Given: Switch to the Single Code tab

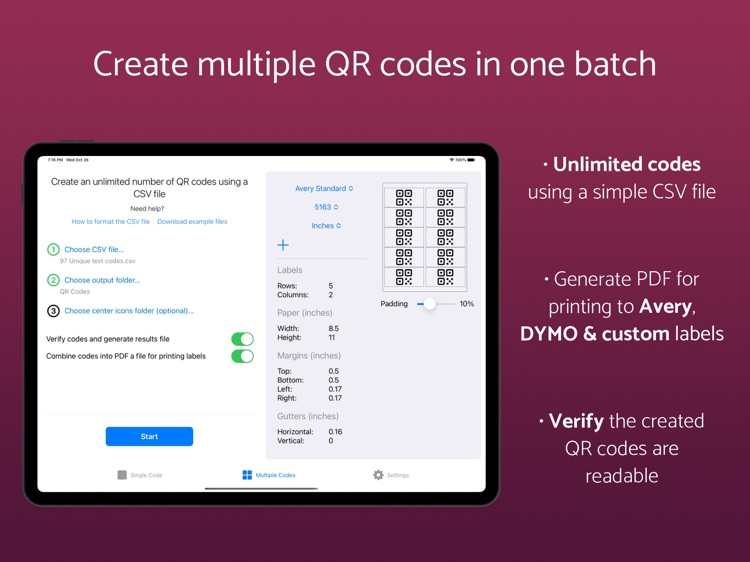Looking at the screenshot, I should (x=140, y=475).
